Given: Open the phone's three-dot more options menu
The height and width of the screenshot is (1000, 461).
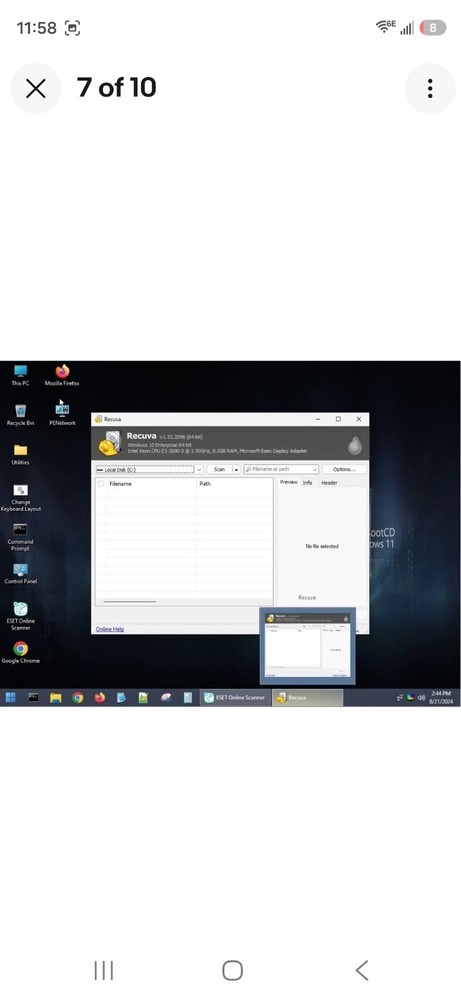Looking at the screenshot, I should pos(430,88).
